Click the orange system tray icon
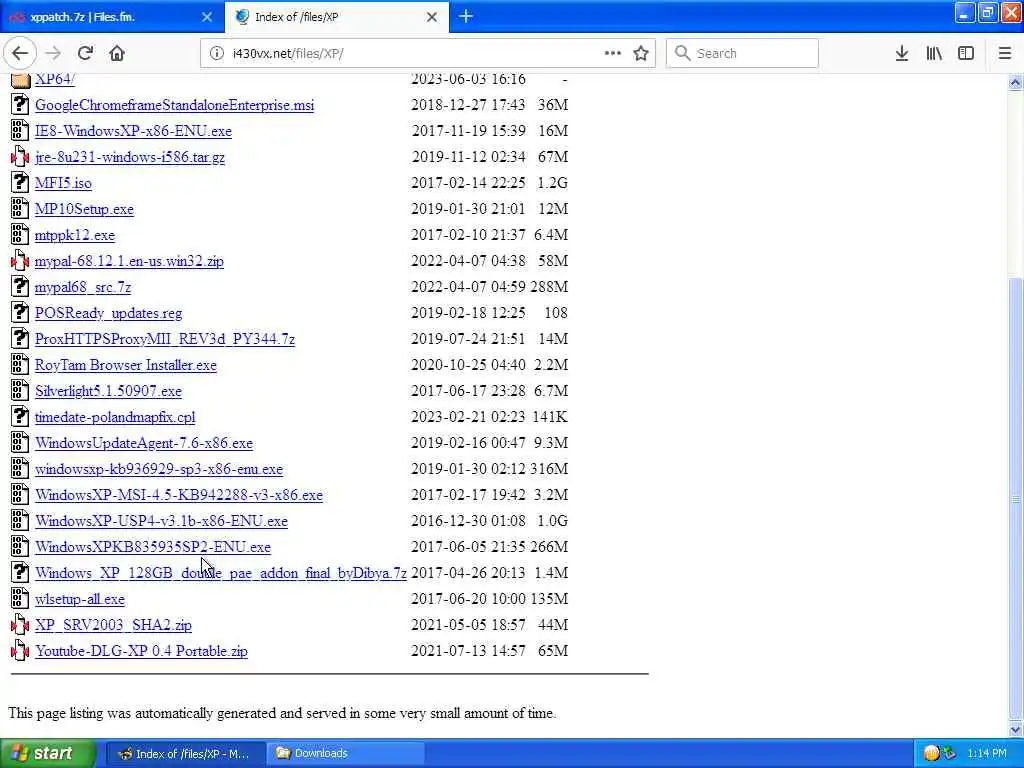The height and width of the screenshot is (768, 1024). click(x=931, y=754)
